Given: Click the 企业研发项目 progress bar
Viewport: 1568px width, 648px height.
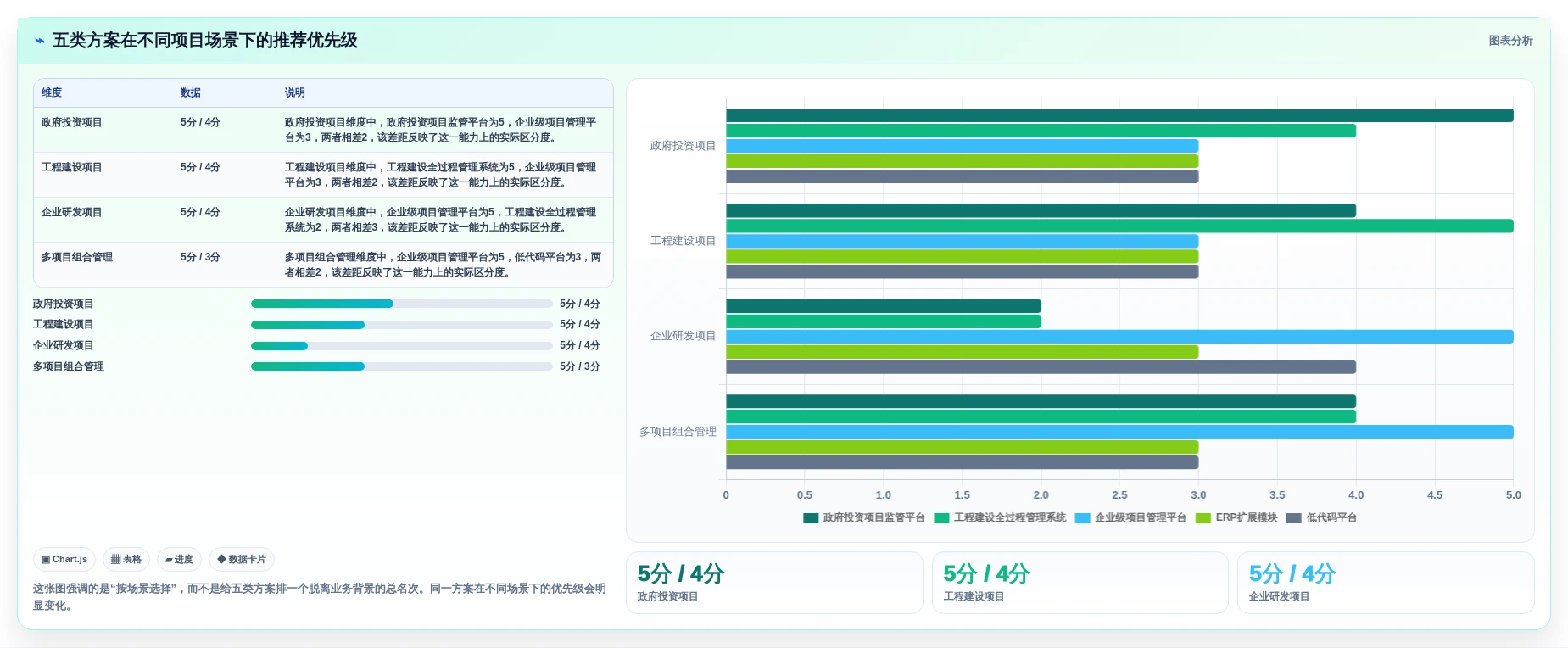Looking at the screenshot, I should point(402,346).
